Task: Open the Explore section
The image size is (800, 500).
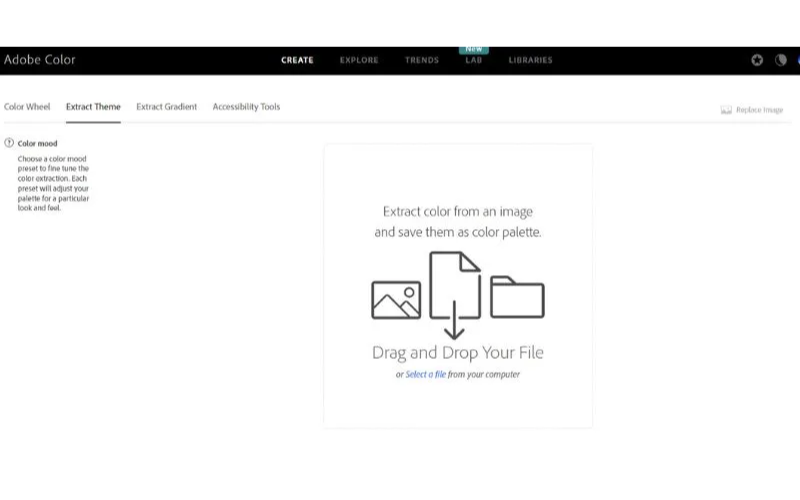Action: click(359, 60)
